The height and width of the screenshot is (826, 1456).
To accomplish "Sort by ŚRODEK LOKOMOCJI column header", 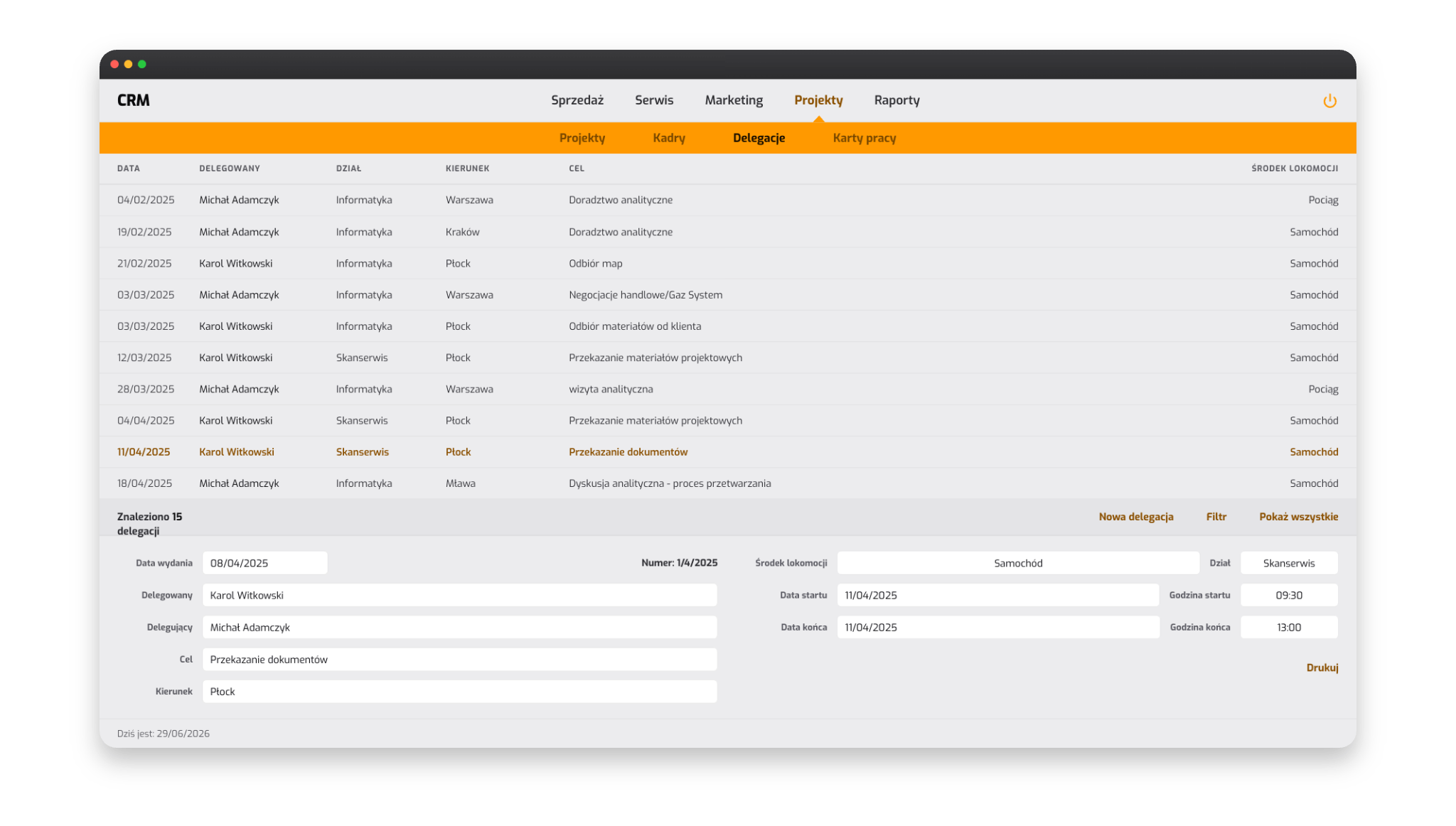I will click(x=1295, y=168).
